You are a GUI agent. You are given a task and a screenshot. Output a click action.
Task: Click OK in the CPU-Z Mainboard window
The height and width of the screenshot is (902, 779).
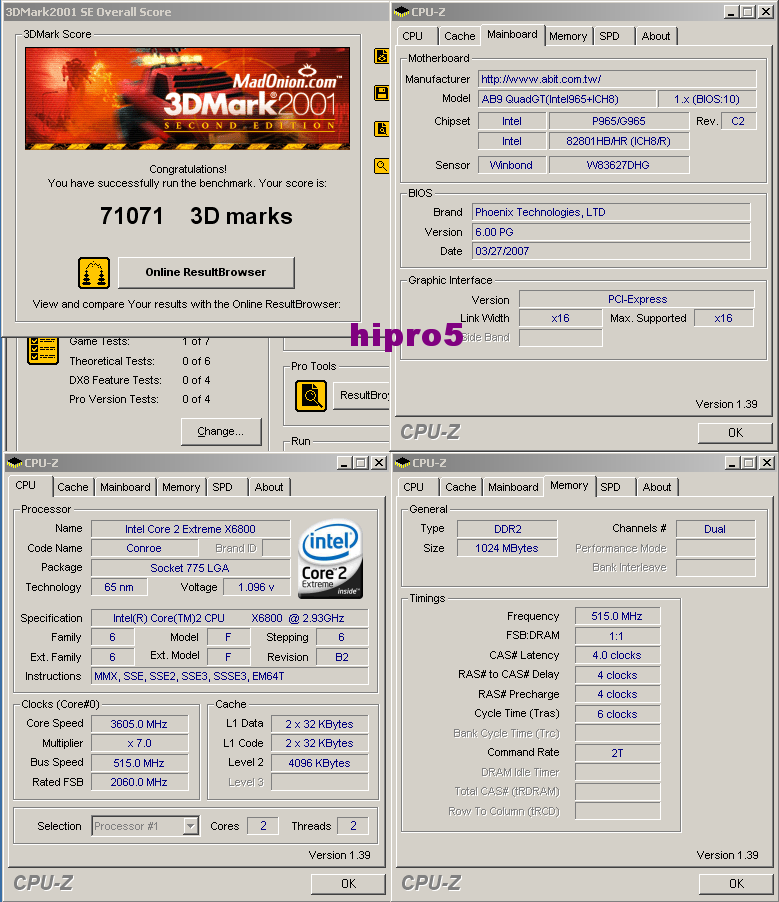coord(735,433)
